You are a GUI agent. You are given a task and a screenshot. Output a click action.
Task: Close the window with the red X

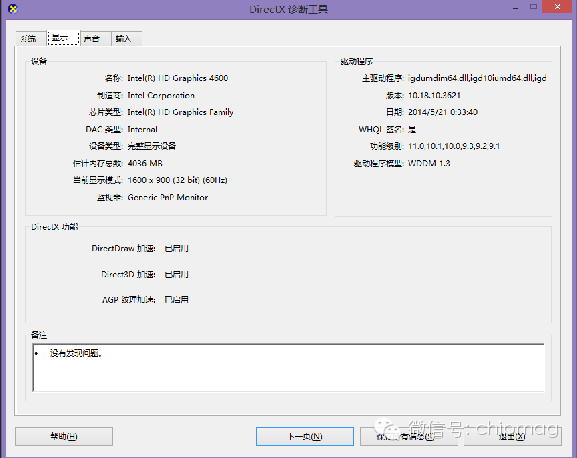557,7
